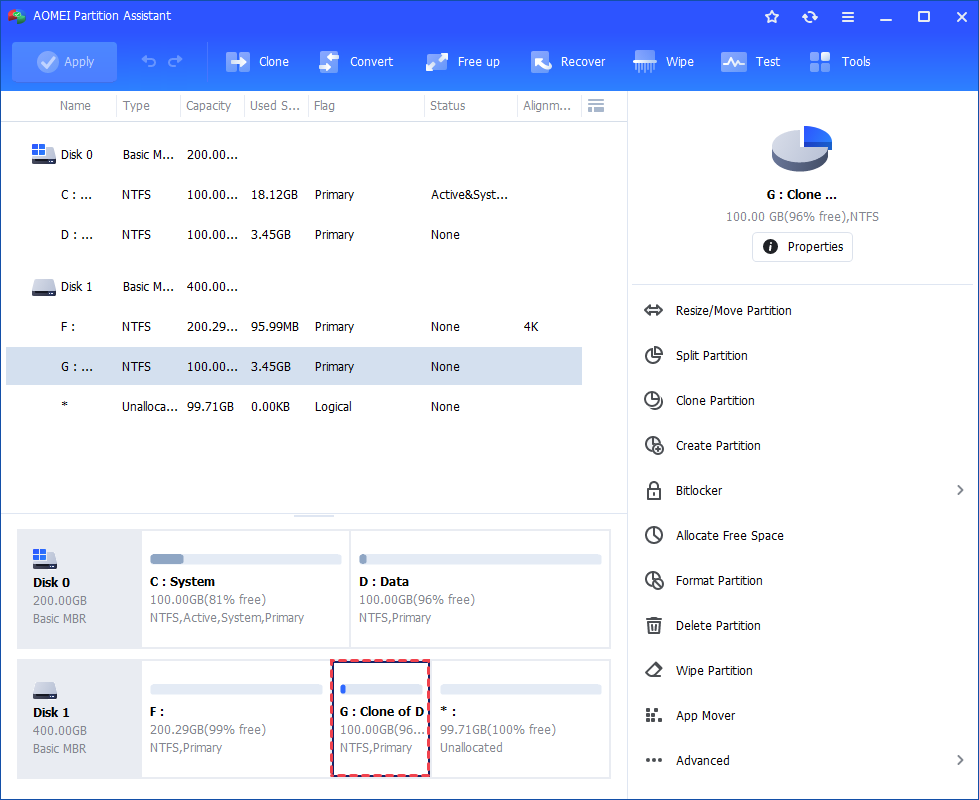
Task: Redo the pending operation
Action: click(x=175, y=61)
